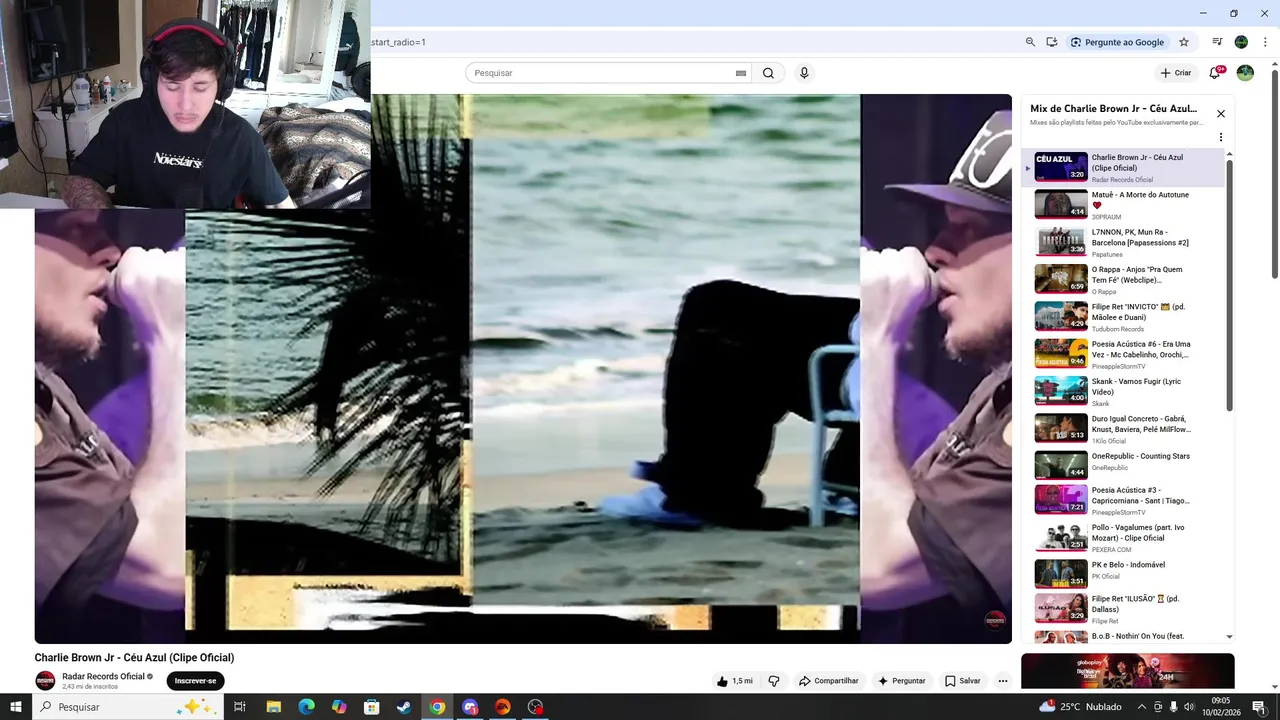This screenshot has height=720, width=1280.
Task: Save the video with Salvar button
Action: click(x=962, y=681)
